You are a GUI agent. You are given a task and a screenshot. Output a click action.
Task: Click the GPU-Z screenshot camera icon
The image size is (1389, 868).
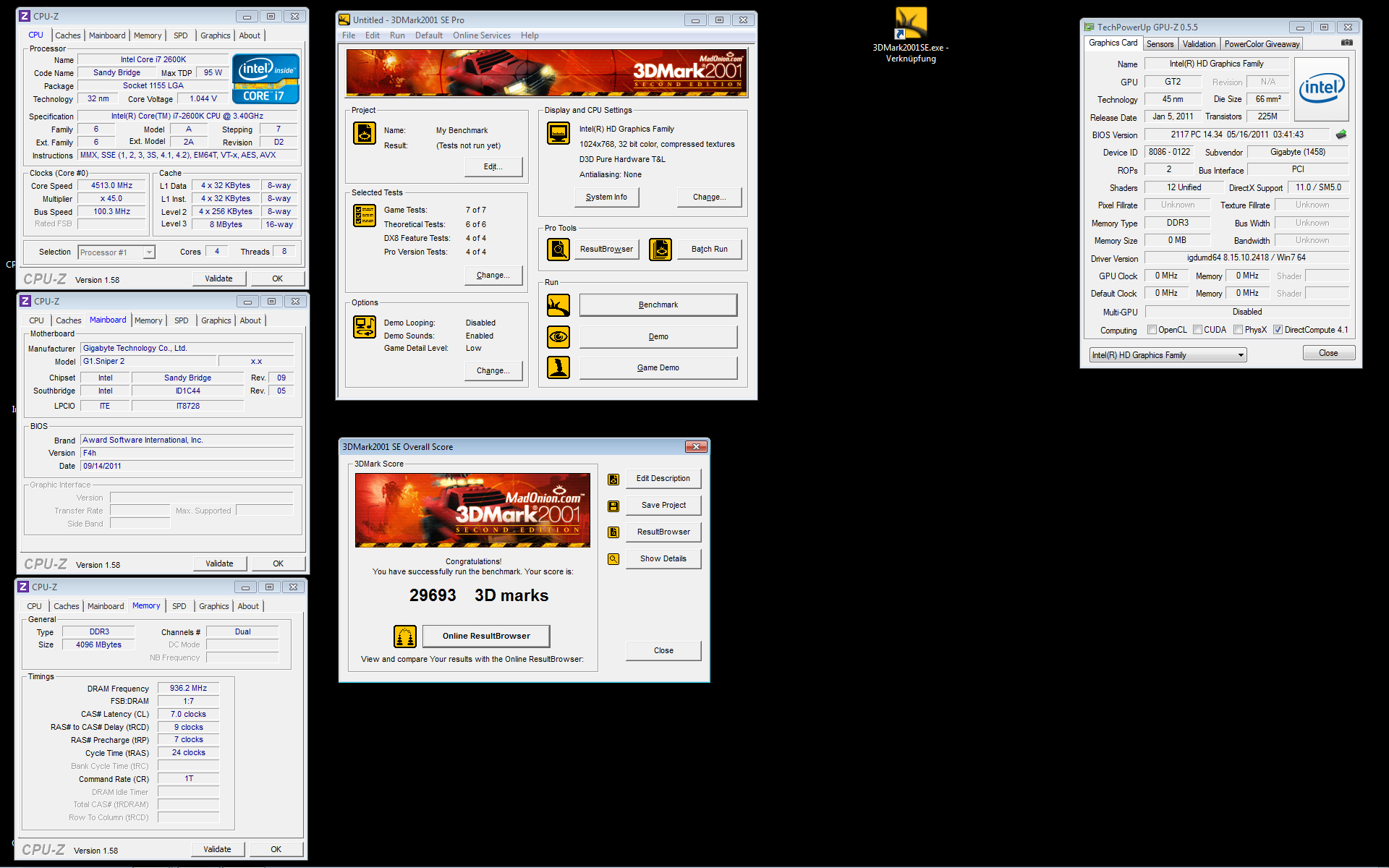coord(1346,43)
